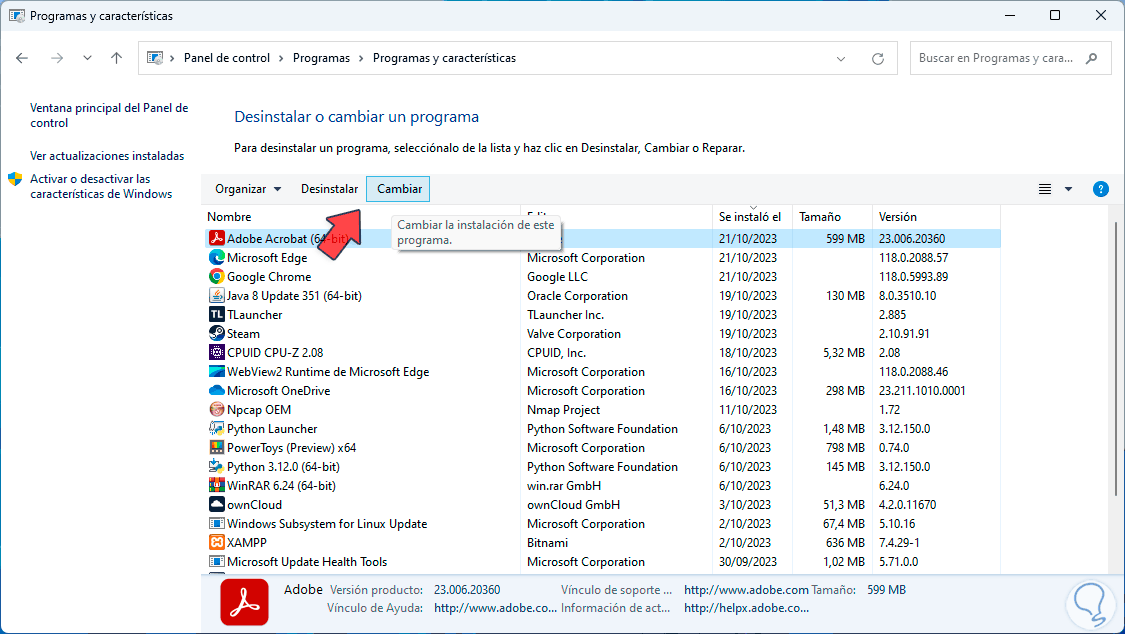Click Panel de control breadcrumb
Image resolution: width=1125 pixels, height=634 pixels.
coord(227,58)
